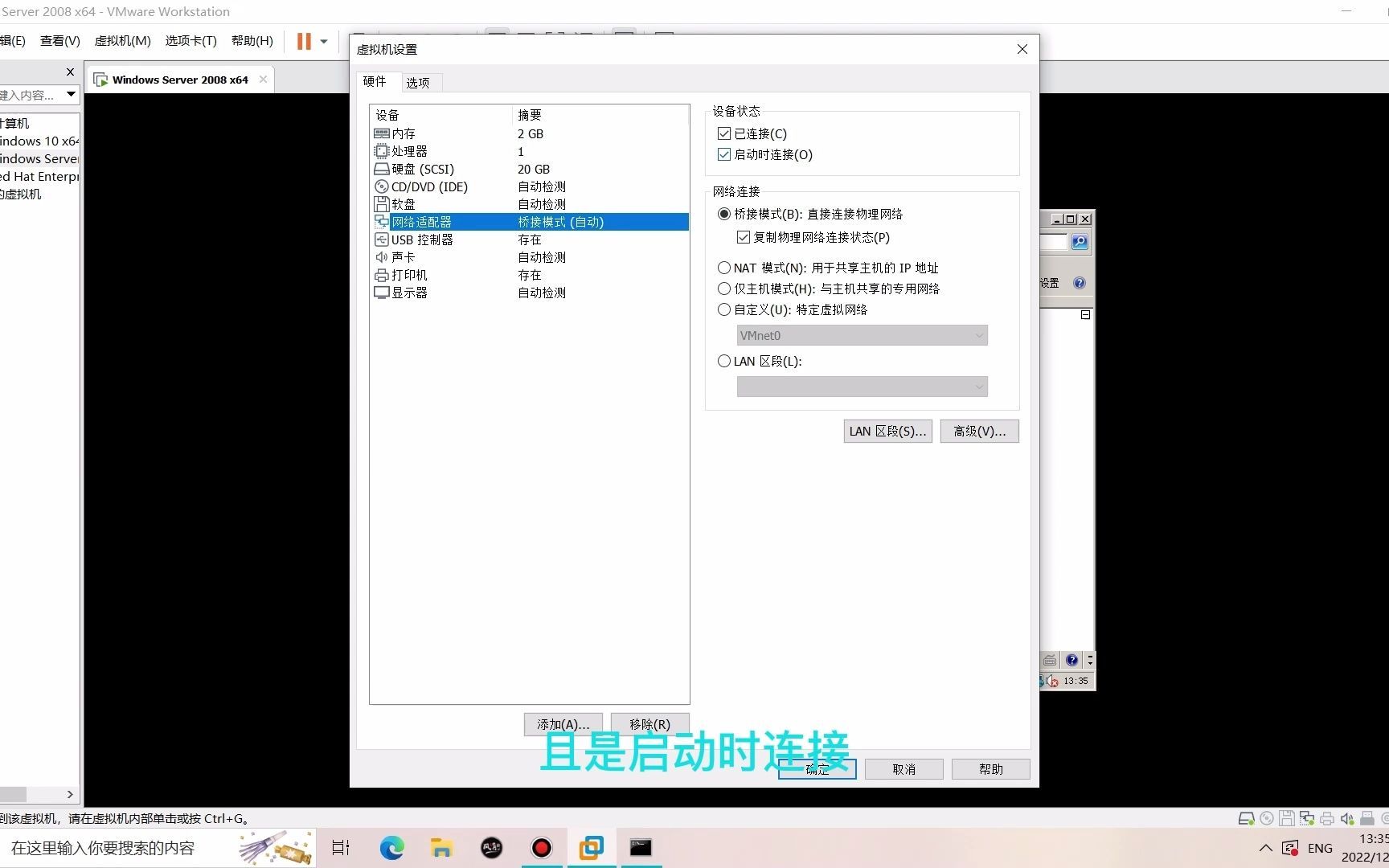Click the 移除(R) button
1389x868 pixels.
tap(649, 724)
